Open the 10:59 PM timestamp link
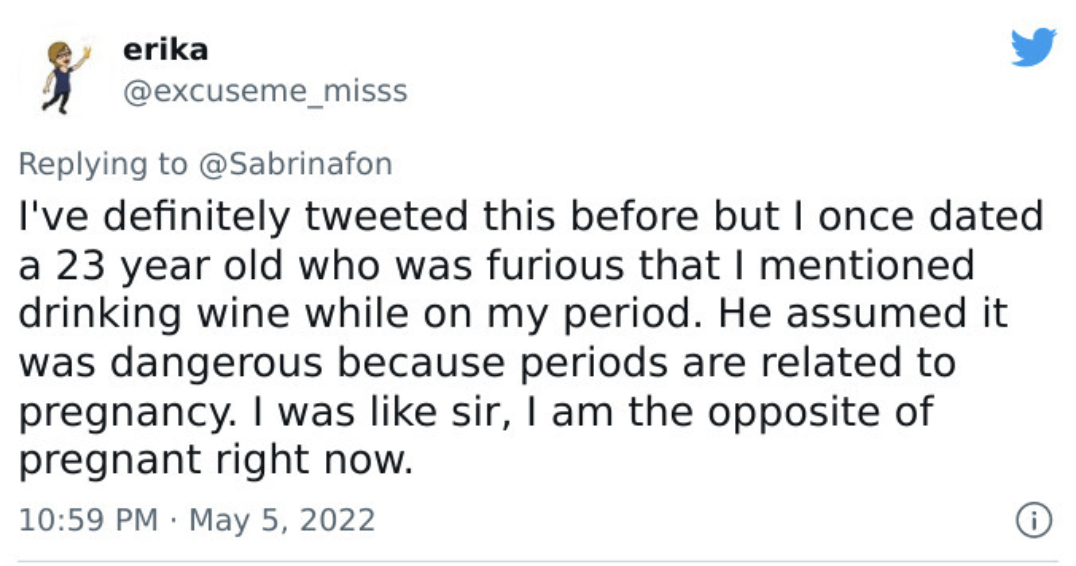This screenshot has height=566, width=1076. tap(89, 520)
